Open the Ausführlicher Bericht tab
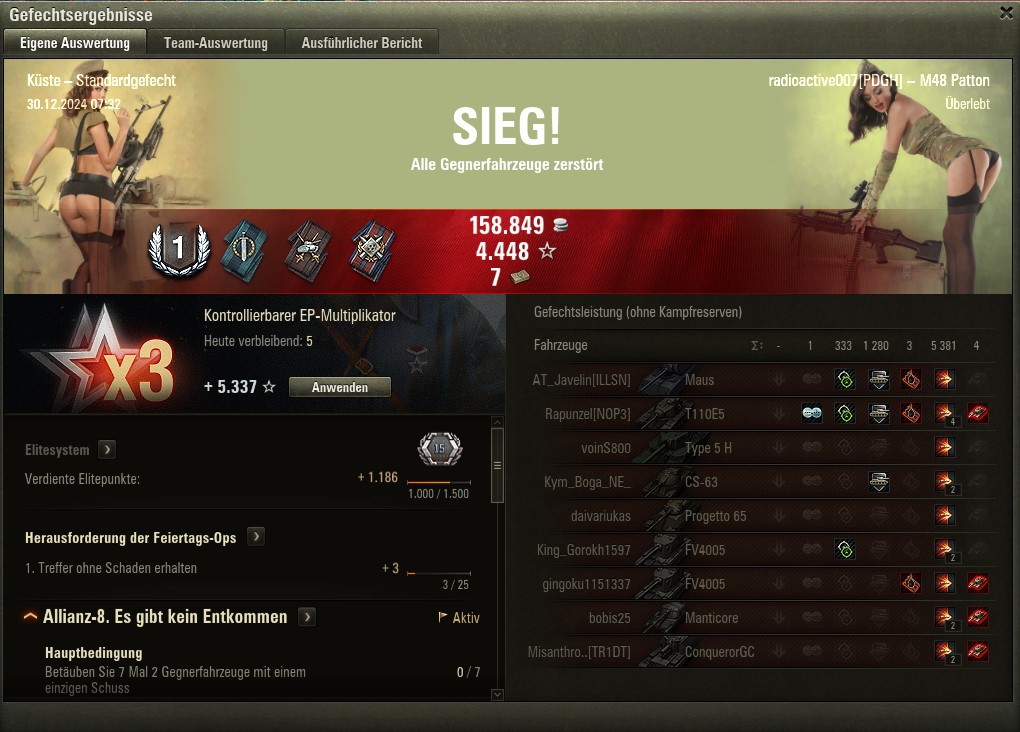This screenshot has width=1020, height=732. [x=362, y=43]
